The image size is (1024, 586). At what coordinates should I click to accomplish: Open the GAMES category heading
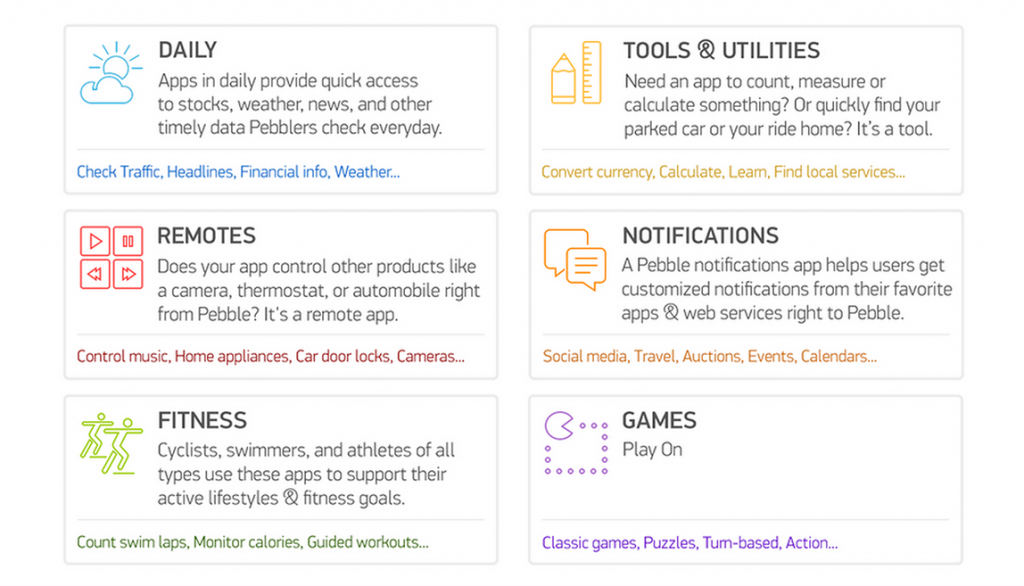[659, 420]
